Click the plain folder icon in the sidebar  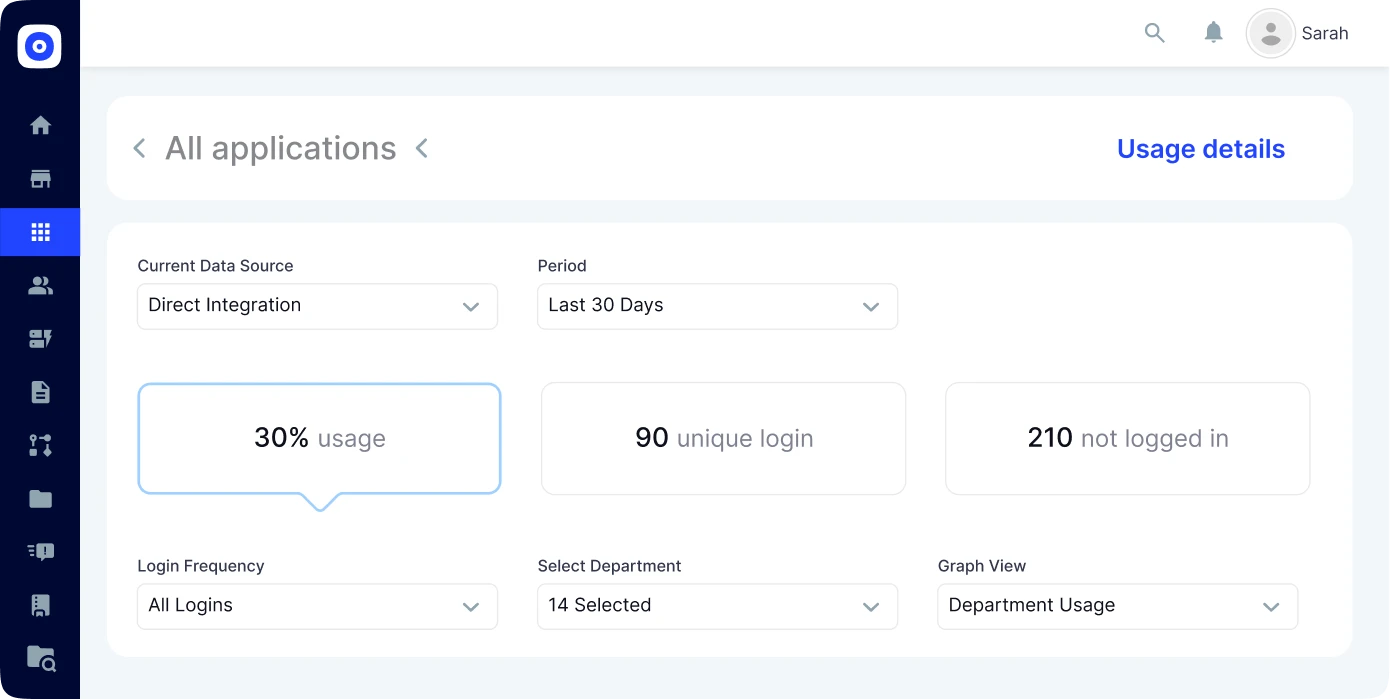(40, 498)
